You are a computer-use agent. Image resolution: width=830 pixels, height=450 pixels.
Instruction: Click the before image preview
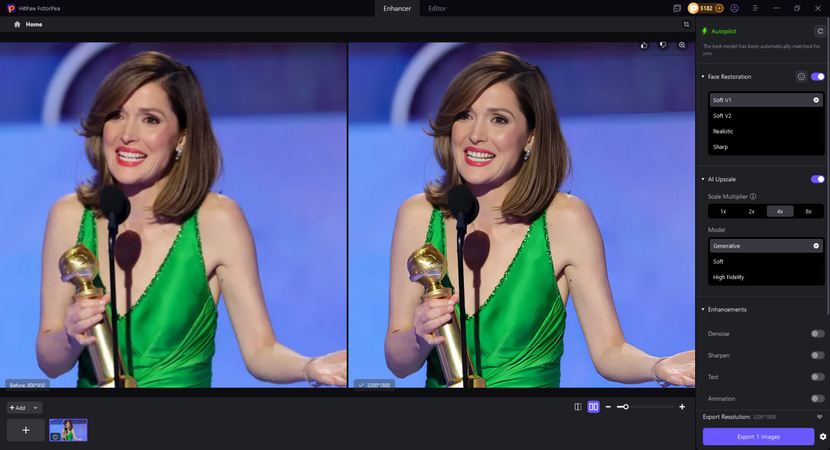pos(173,215)
